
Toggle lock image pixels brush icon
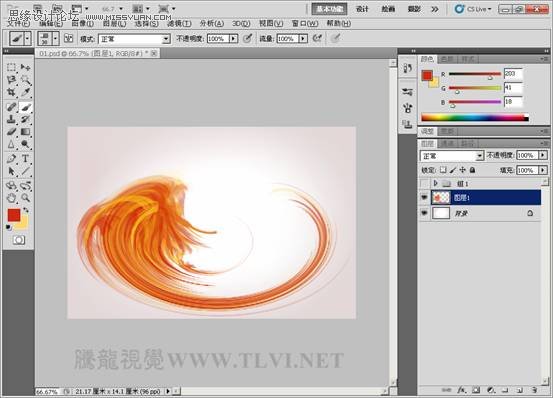(x=453, y=170)
